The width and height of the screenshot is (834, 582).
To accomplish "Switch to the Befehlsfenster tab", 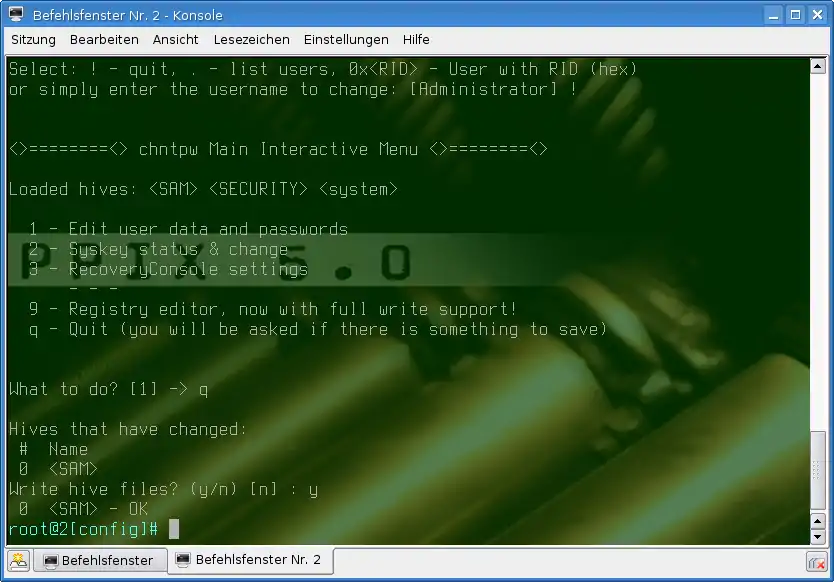I will (x=100, y=561).
